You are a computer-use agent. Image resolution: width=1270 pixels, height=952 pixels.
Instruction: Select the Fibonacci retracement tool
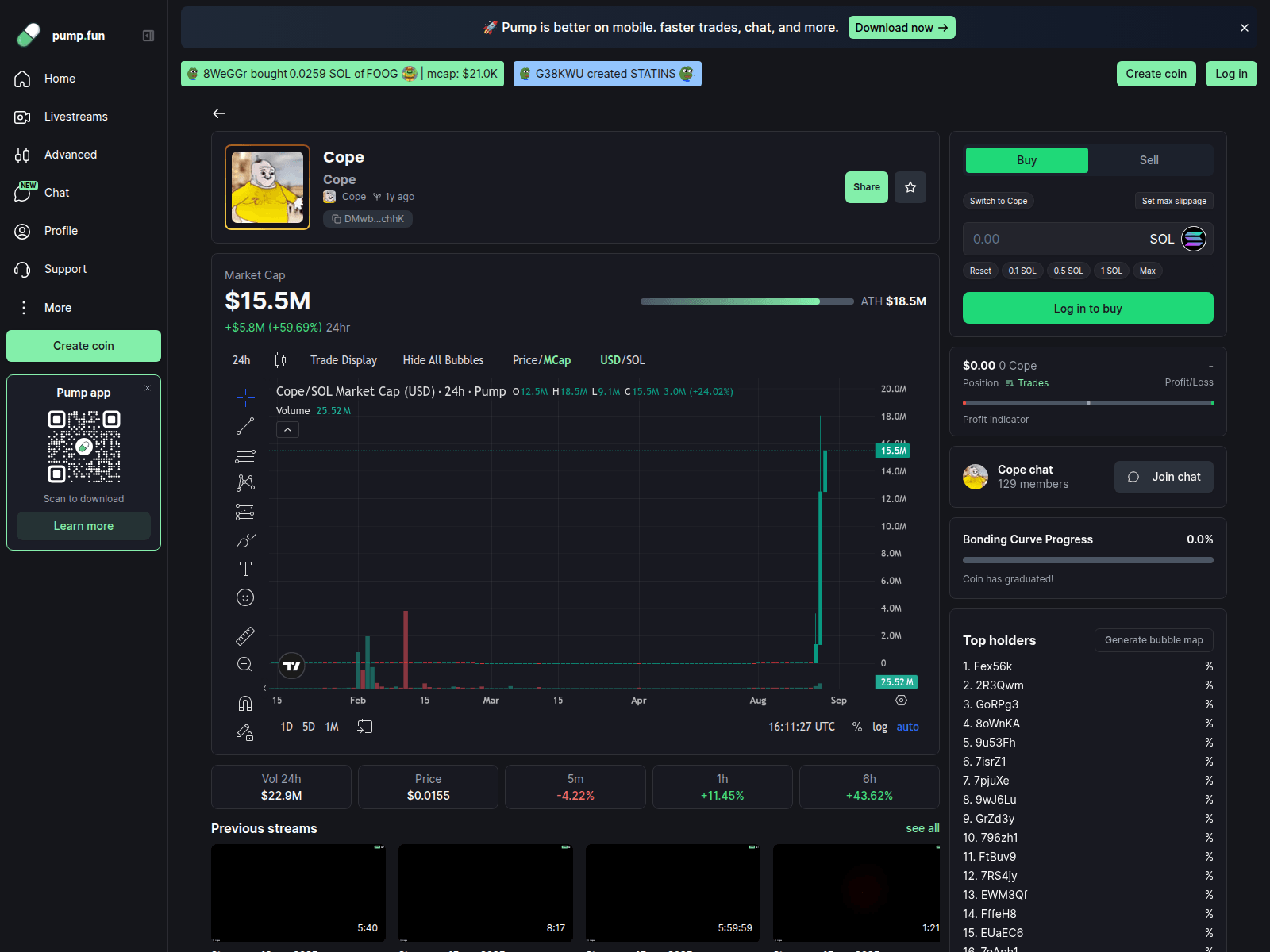click(245, 455)
